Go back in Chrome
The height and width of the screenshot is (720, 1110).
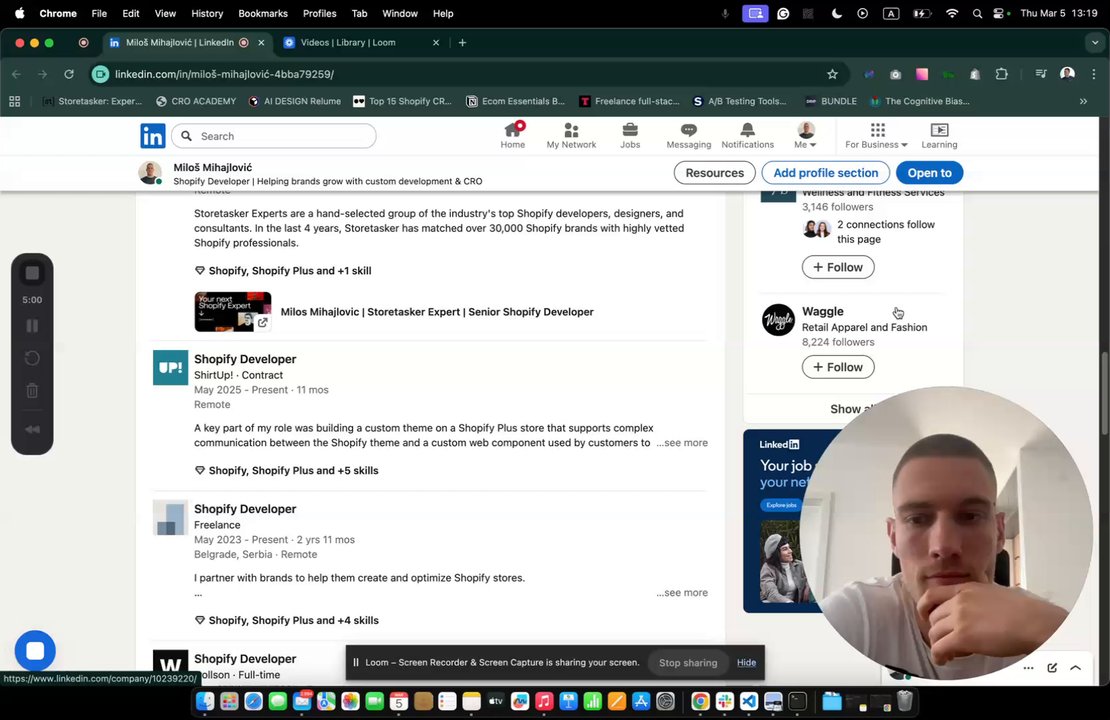tap(16, 74)
